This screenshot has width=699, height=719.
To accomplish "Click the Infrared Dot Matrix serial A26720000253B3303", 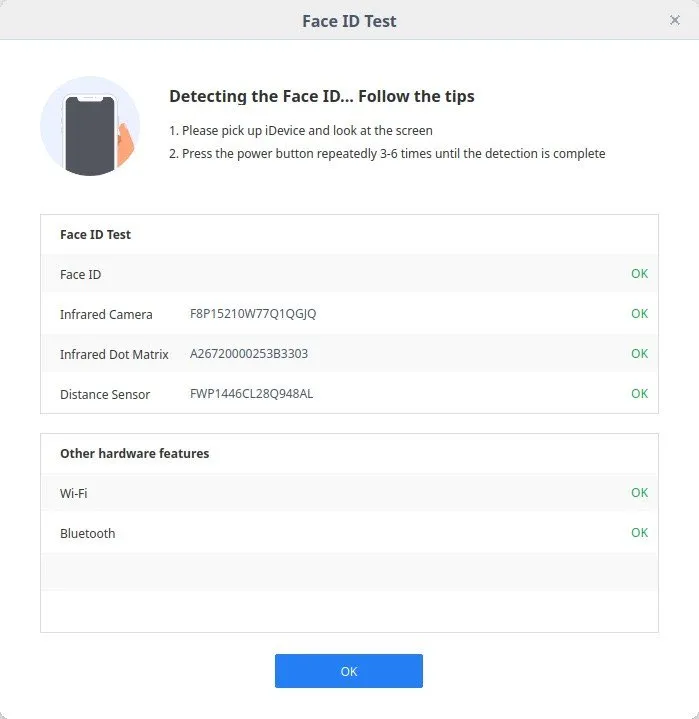I will tap(249, 354).
